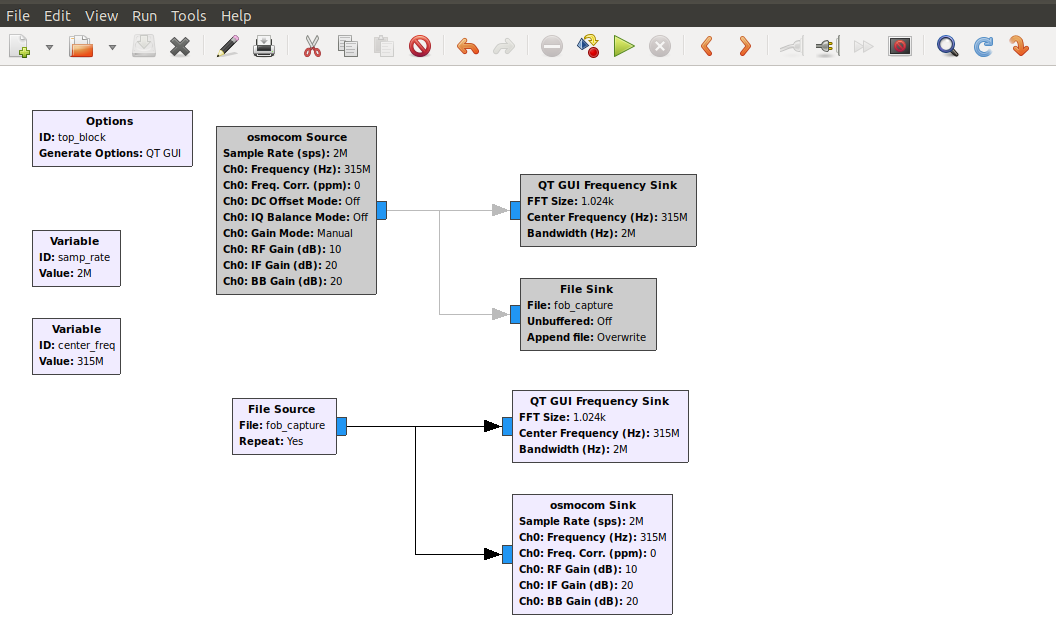This screenshot has width=1056, height=636.
Task: Paste block from clipboard
Action: pyautogui.click(x=384, y=46)
